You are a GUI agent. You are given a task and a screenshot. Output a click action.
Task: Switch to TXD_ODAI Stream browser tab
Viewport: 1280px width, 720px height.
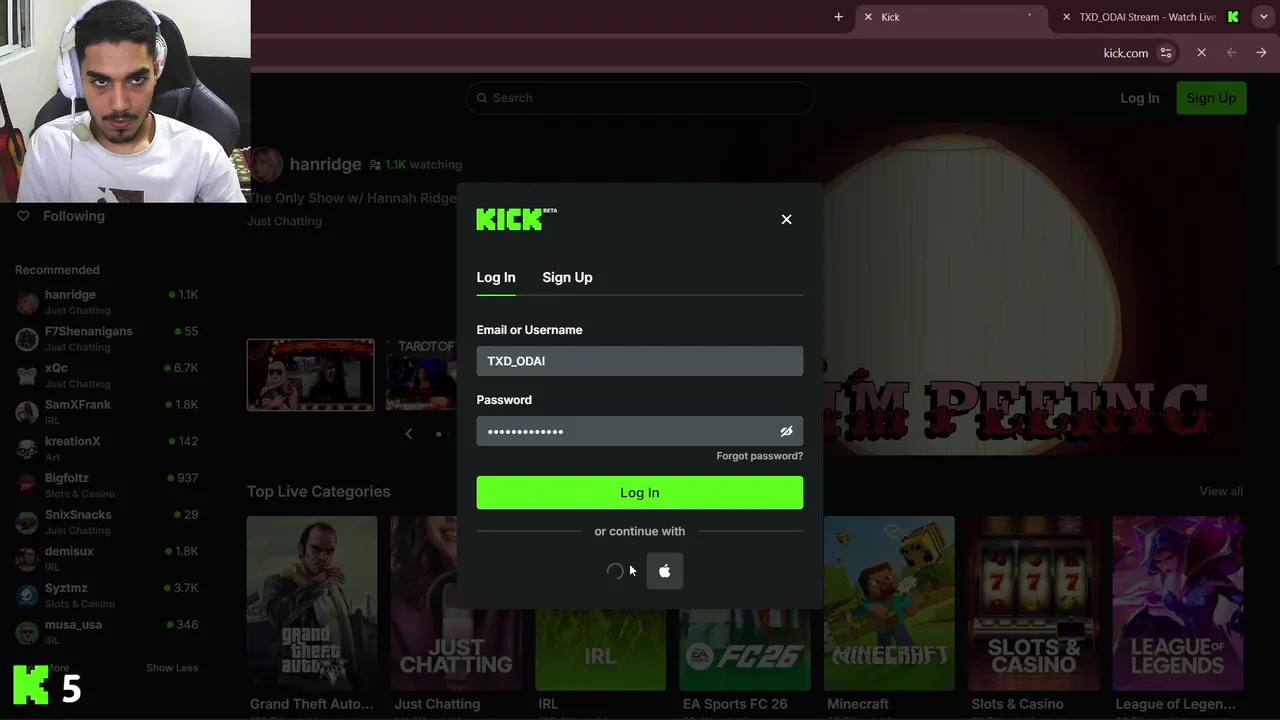pos(1147,17)
